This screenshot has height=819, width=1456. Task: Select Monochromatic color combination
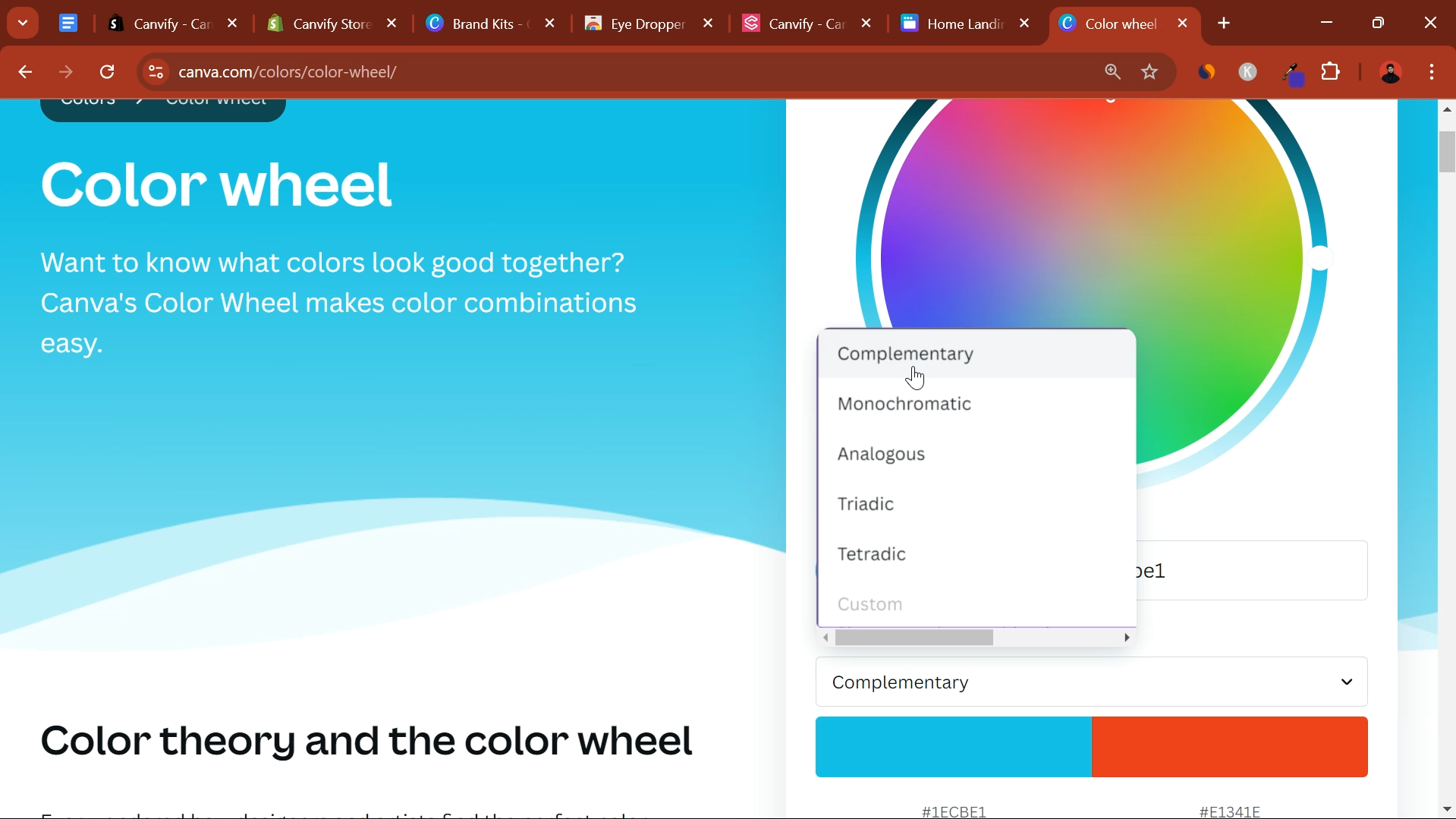(977, 405)
